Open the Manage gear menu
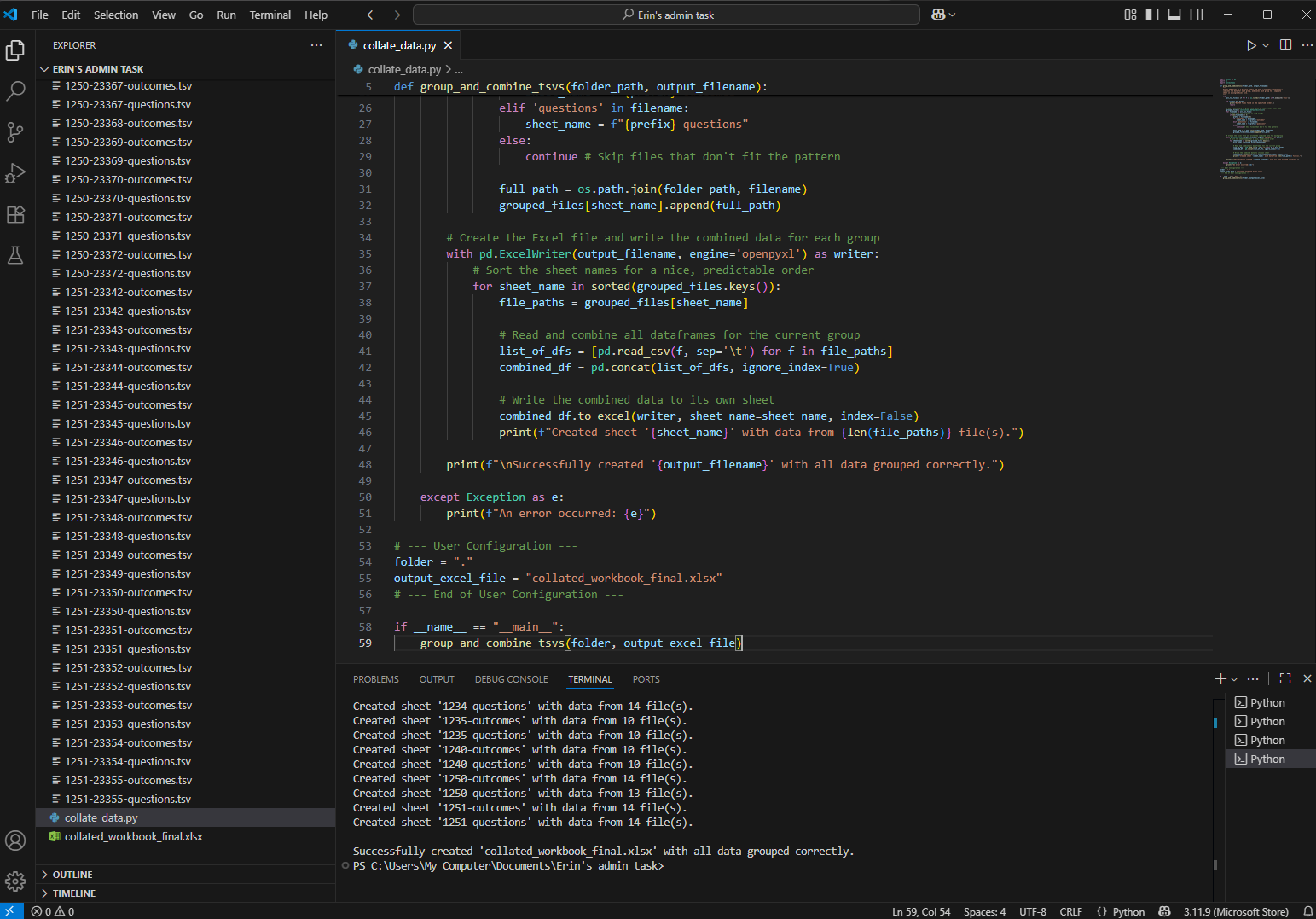This screenshot has width=1316, height=919. coord(15,881)
